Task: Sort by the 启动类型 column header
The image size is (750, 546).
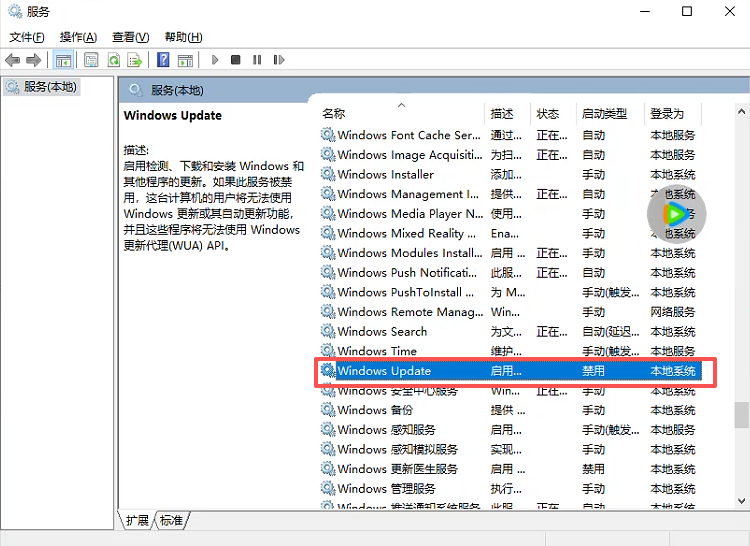Action: [604, 114]
